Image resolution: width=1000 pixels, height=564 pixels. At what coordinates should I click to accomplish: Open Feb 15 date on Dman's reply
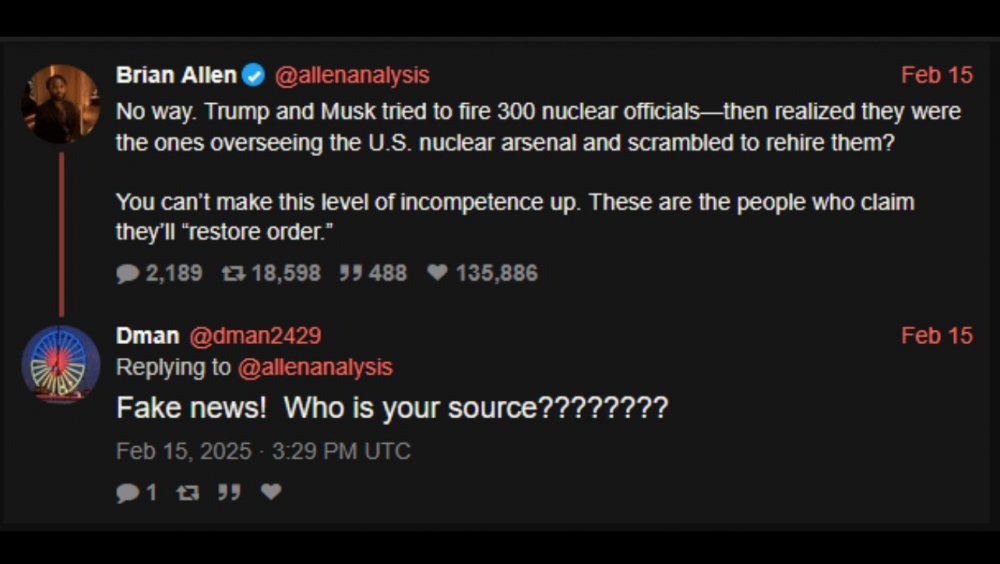click(936, 336)
